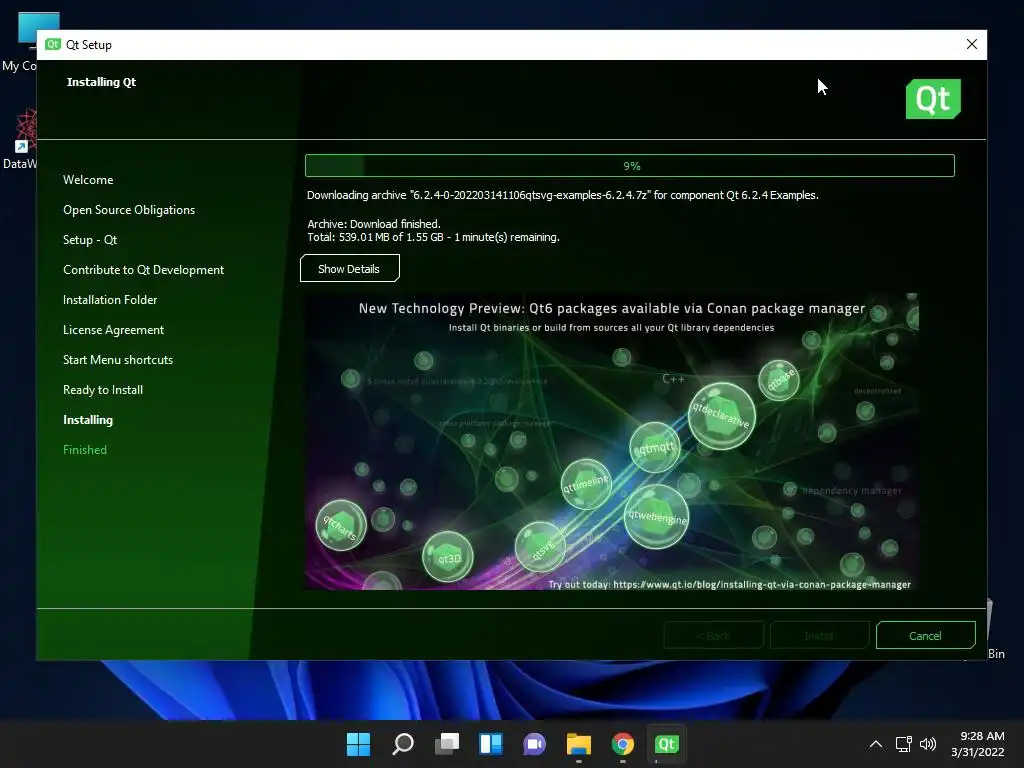Select the Welcome step in sidebar
The height and width of the screenshot is (768, 1024).
[88, 180]
